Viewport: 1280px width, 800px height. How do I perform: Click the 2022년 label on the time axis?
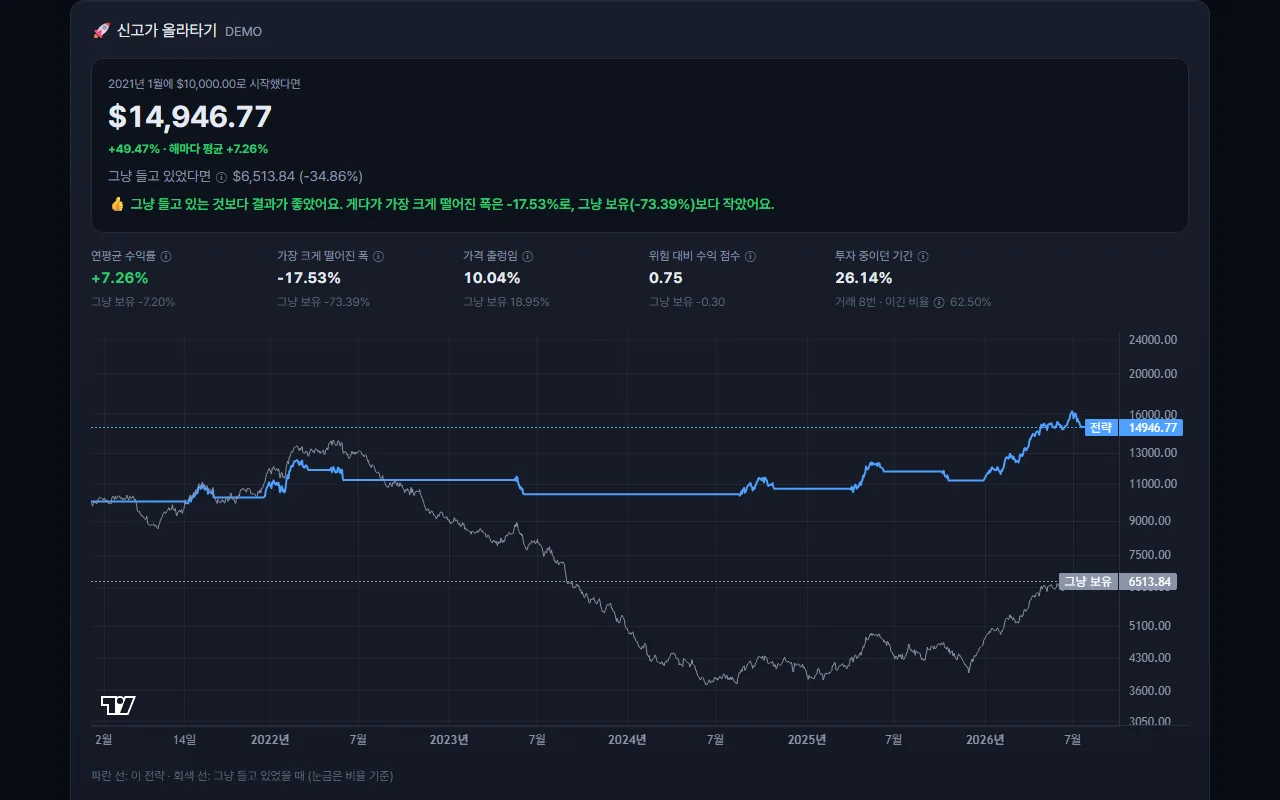click(269, 740)
